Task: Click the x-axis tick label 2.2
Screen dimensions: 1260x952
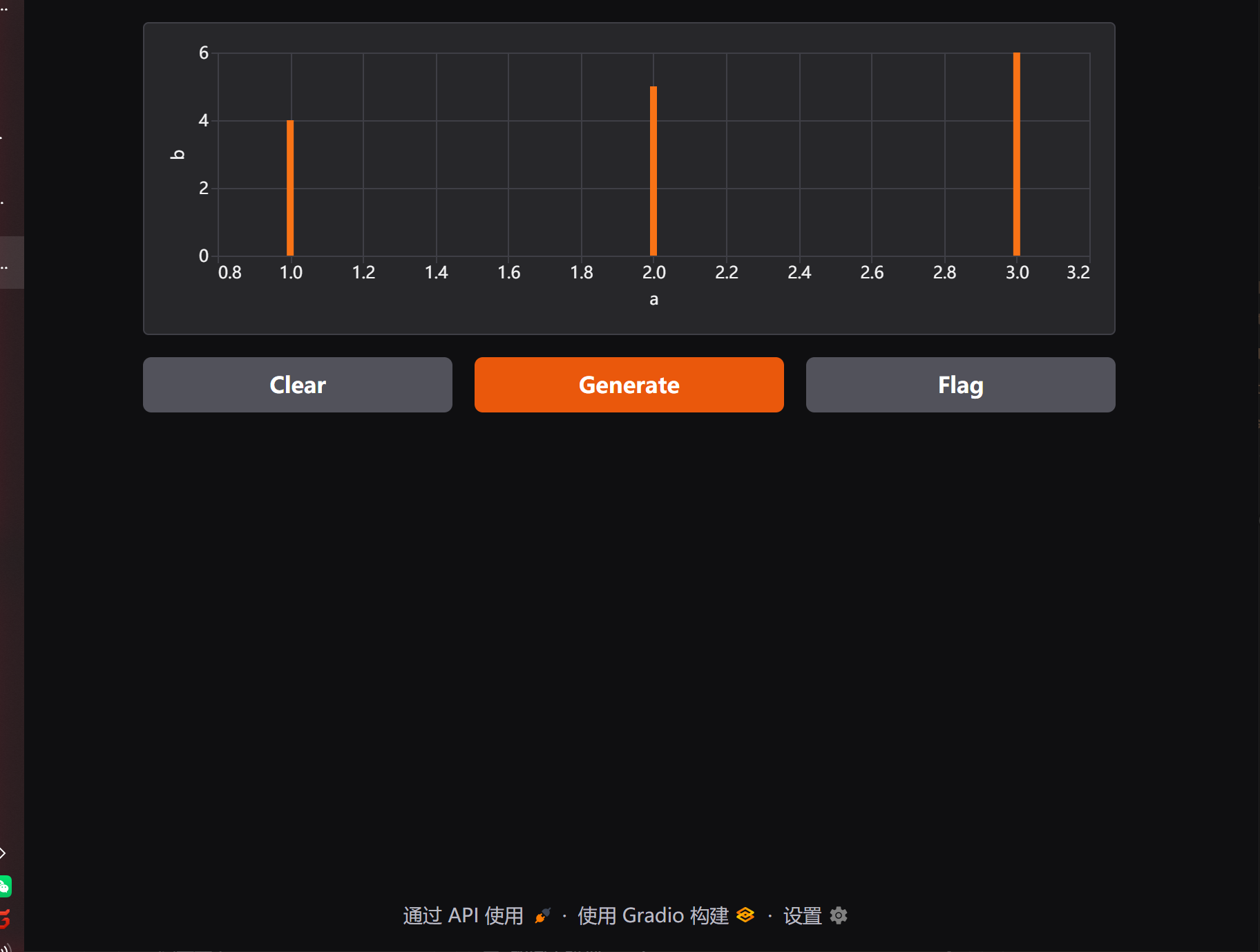Action: [727, 272]
